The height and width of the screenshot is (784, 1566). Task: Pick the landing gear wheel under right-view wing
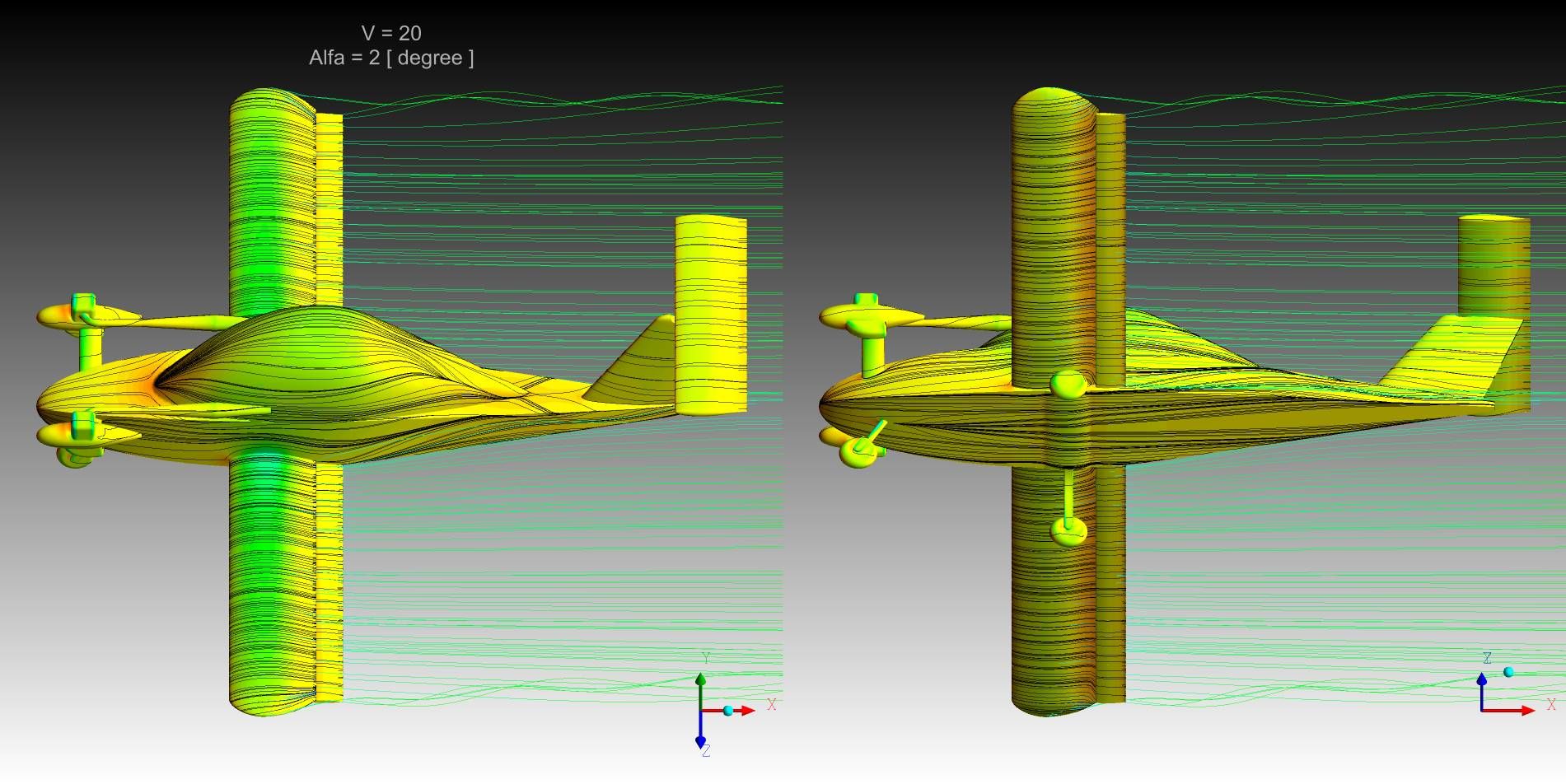(x=1068, y=531)
